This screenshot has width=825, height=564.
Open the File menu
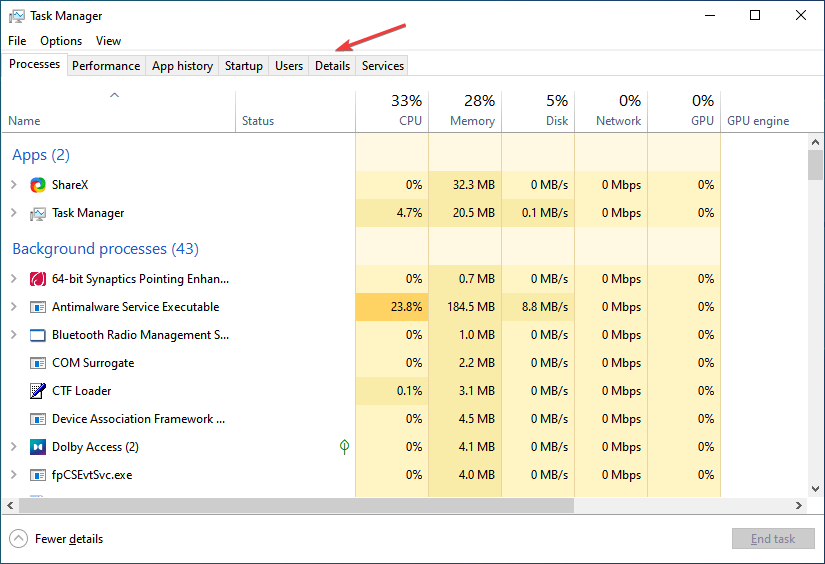point(17,41)
